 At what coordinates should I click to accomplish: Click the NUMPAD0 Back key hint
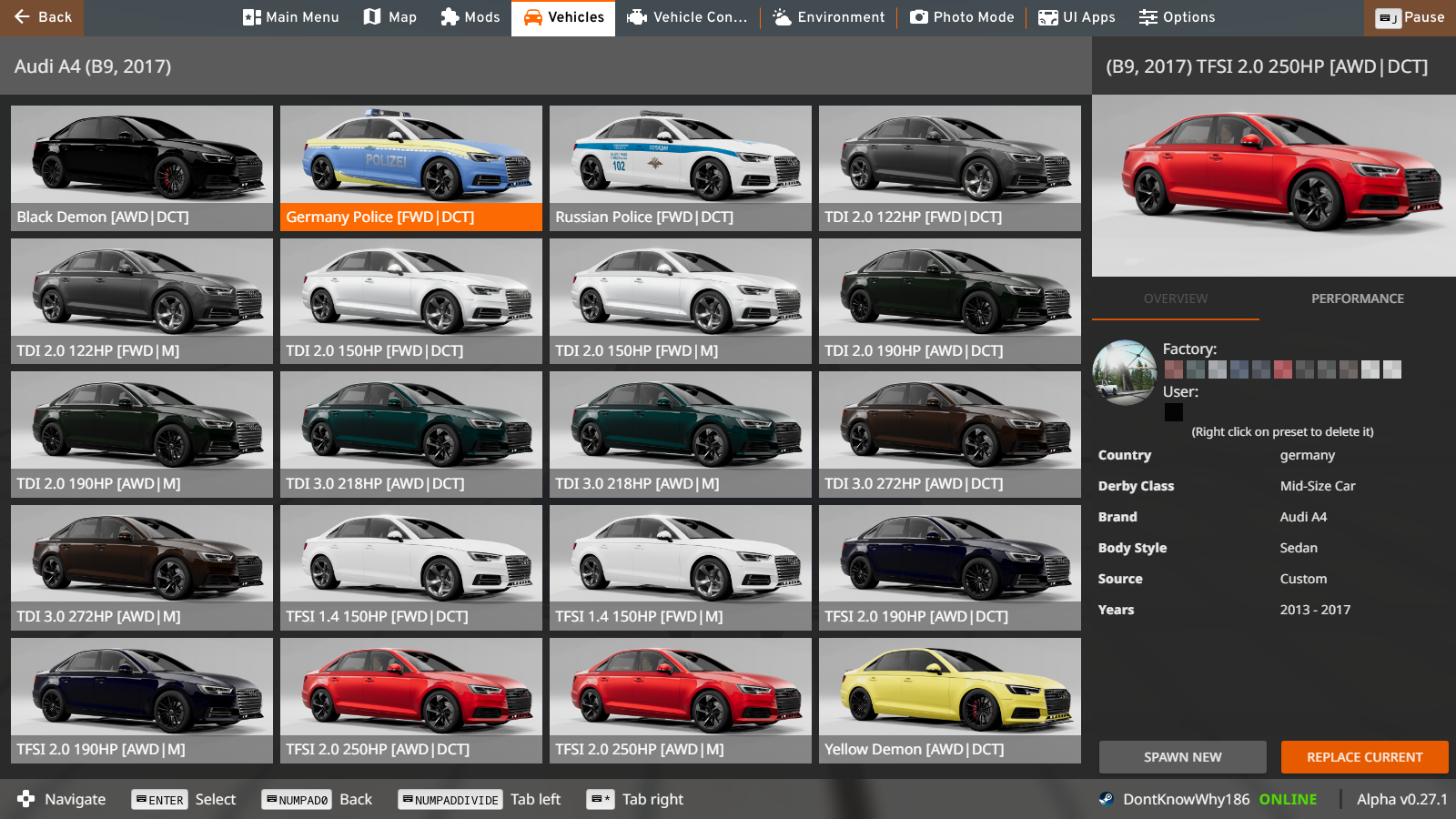tap(317, 799)
